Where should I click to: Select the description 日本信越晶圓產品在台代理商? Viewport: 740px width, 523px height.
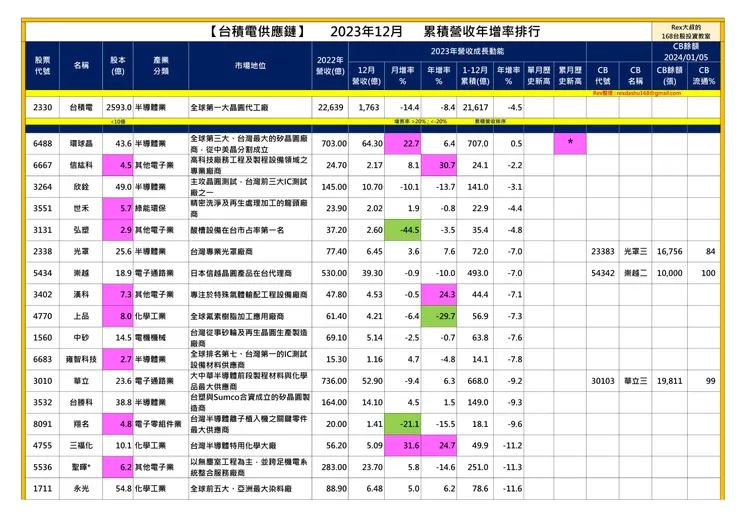point(241,273)
